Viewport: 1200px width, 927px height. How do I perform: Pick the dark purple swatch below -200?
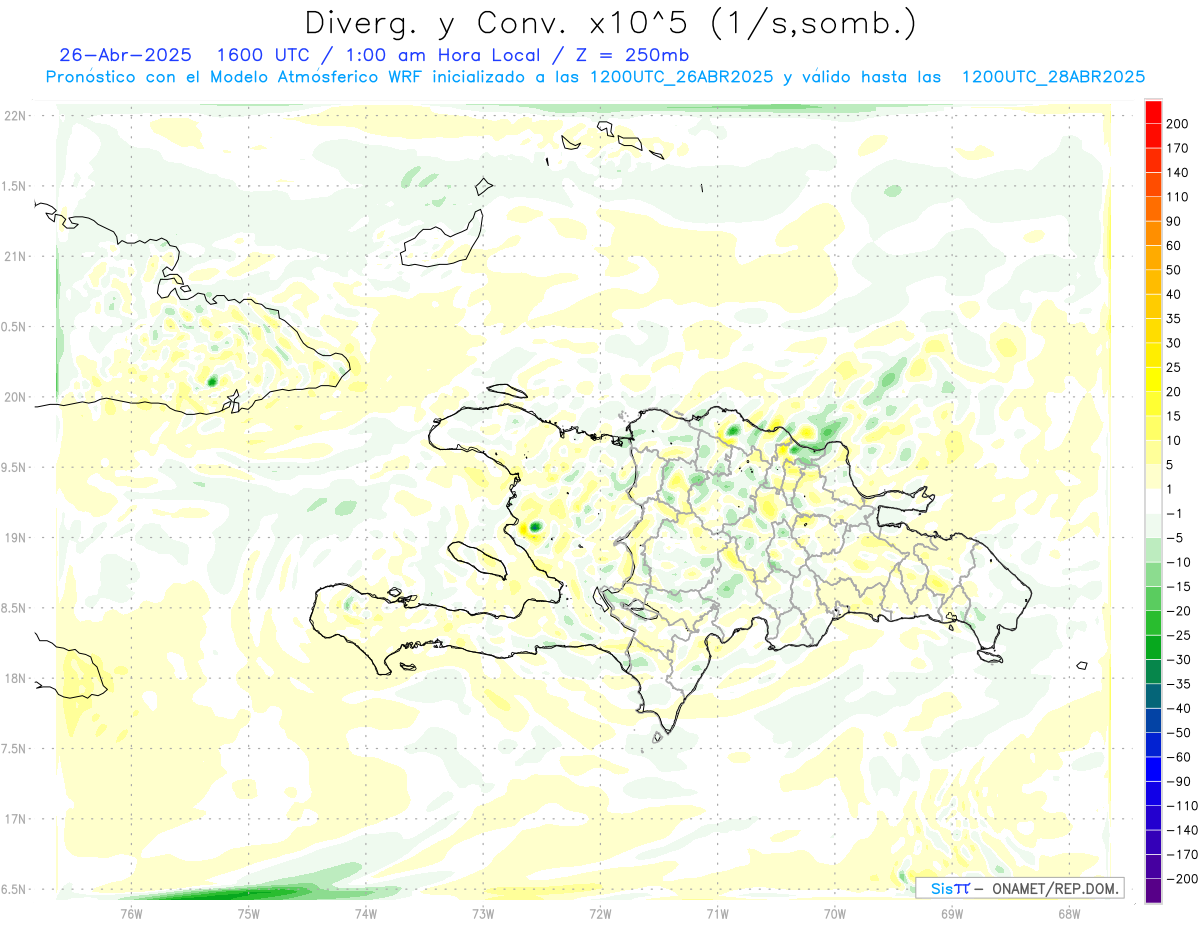(1154, 891)
